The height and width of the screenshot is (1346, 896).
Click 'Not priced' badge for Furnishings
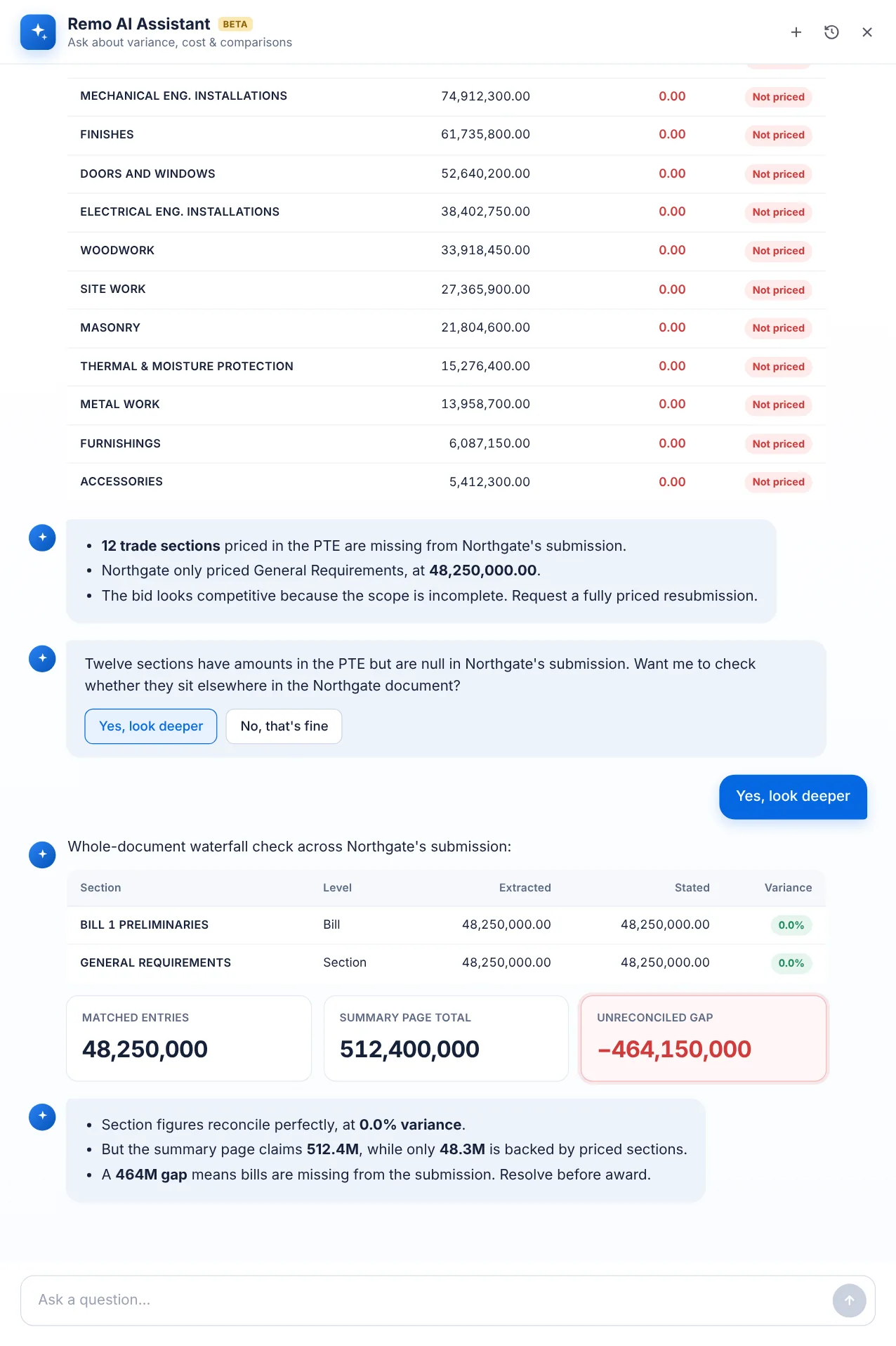click(778, 444)
